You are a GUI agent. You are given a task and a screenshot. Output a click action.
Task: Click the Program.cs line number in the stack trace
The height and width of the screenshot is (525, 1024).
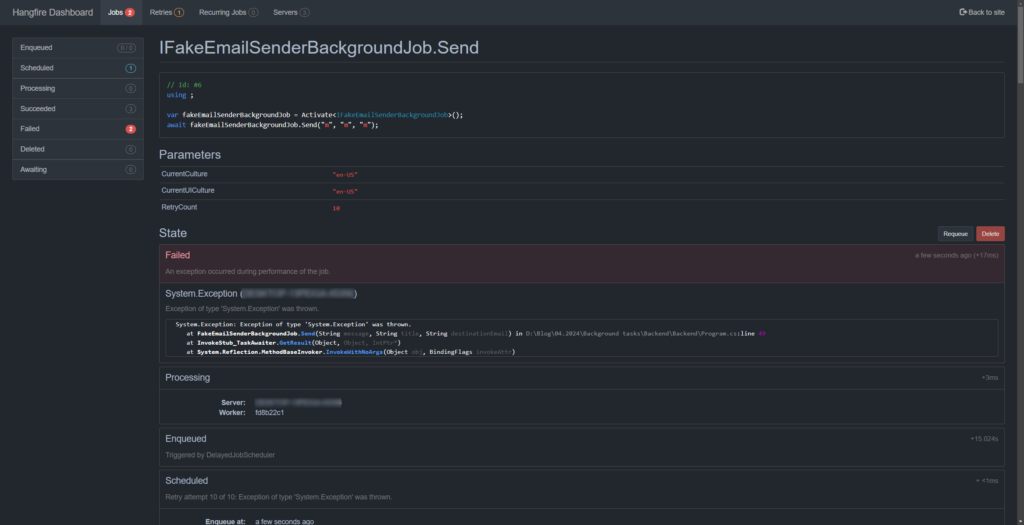(762, 332)
